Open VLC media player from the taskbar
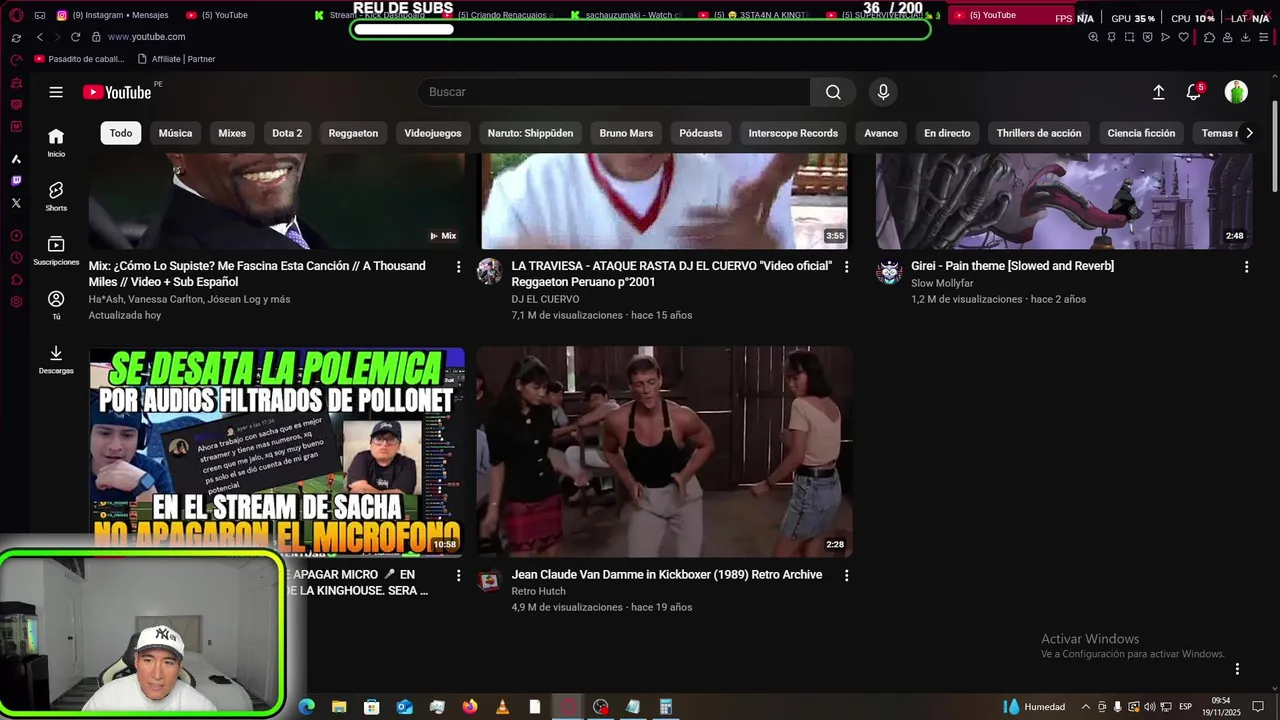 tap(502, 707)
